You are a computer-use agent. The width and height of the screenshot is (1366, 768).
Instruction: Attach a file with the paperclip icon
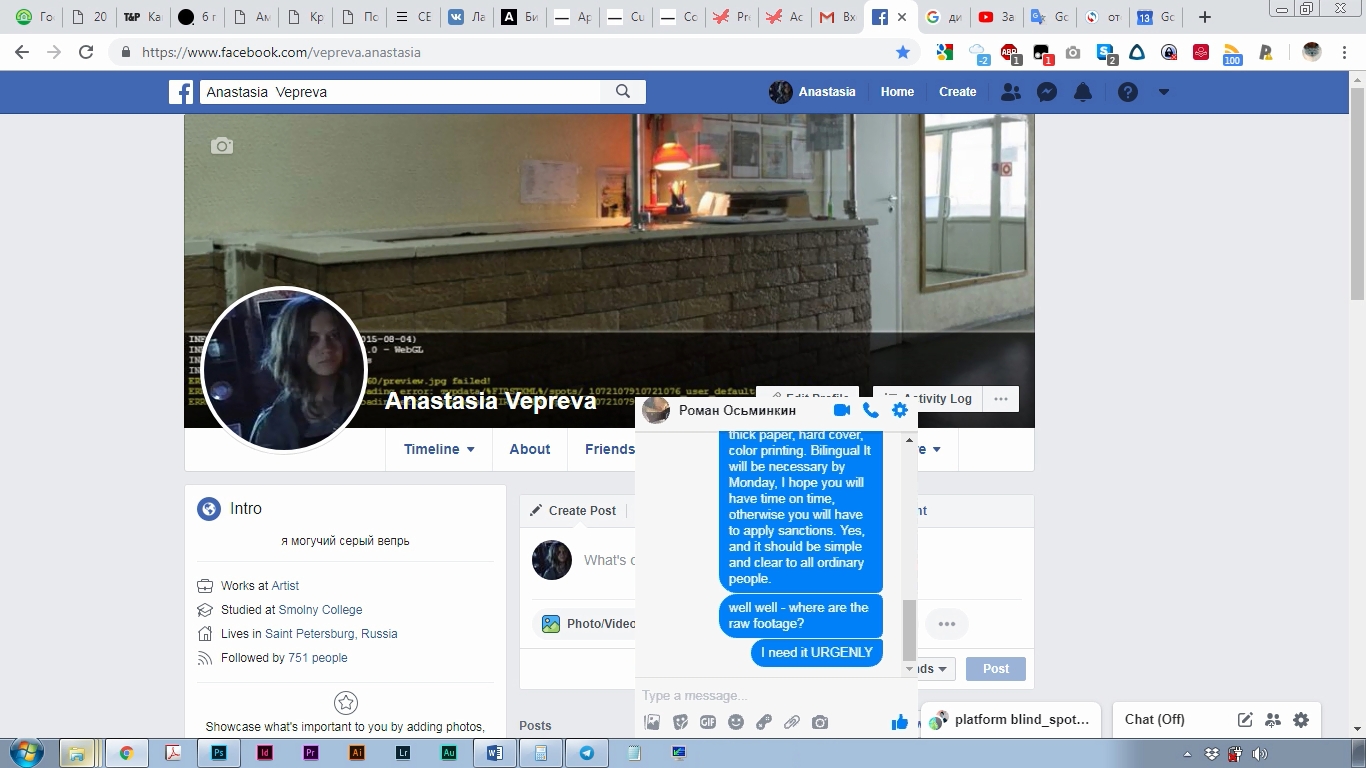pyautogui.click(x=792, y=722)
